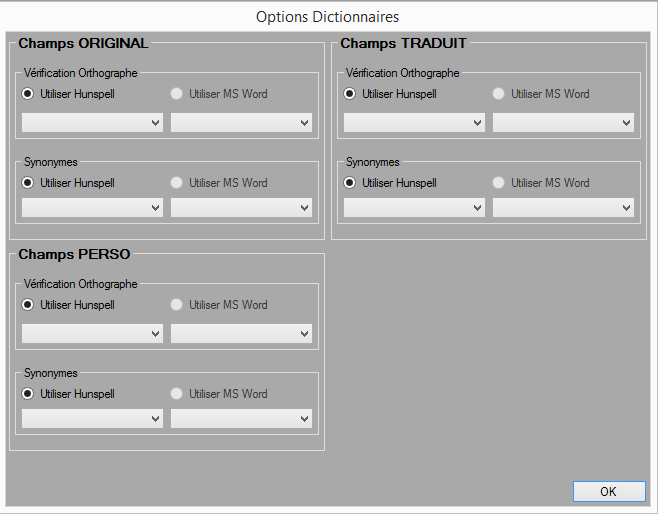This screenshot has width=658, height=514.
Task: Click the Options Dictionnaires title bar
Action: 328,17
